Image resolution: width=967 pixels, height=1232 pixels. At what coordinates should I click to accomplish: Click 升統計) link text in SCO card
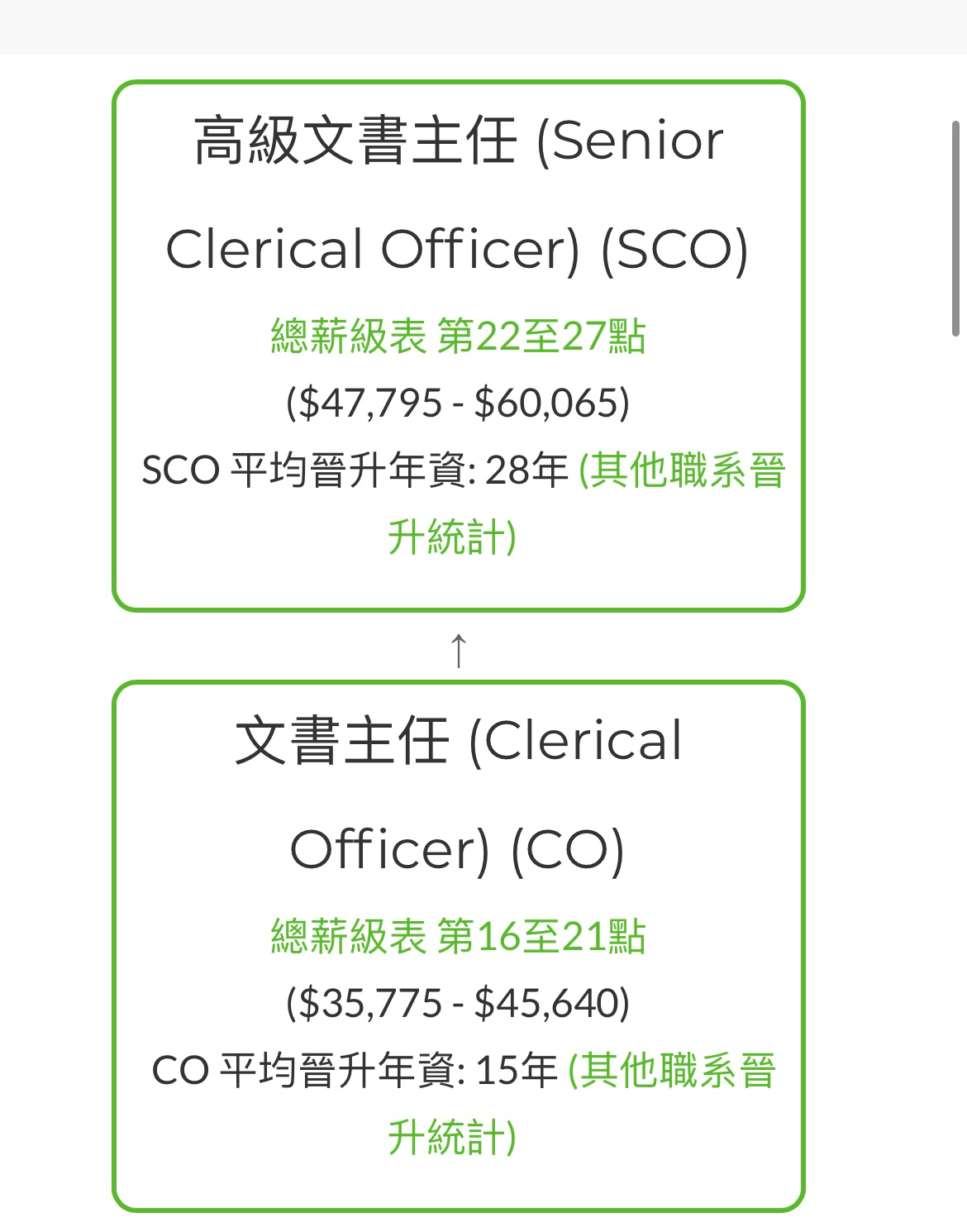tap(452, 537)
